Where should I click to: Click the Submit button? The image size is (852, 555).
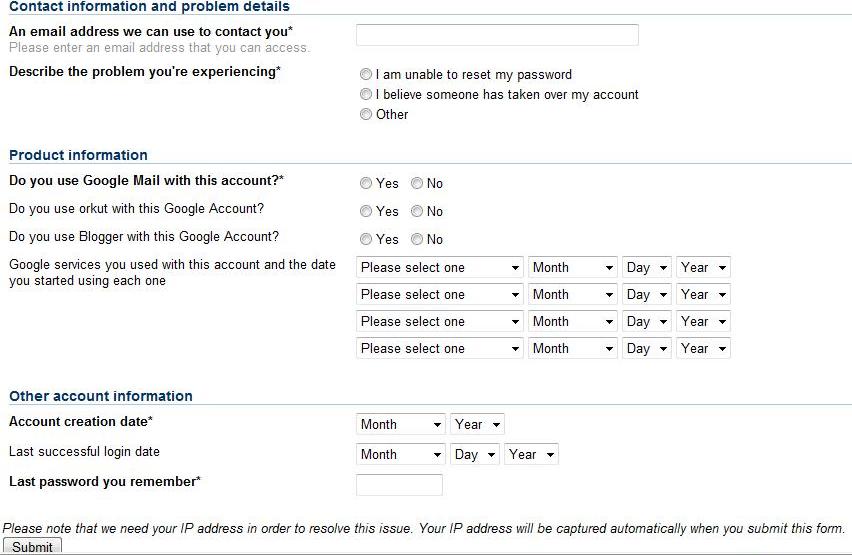click(32, 547)
